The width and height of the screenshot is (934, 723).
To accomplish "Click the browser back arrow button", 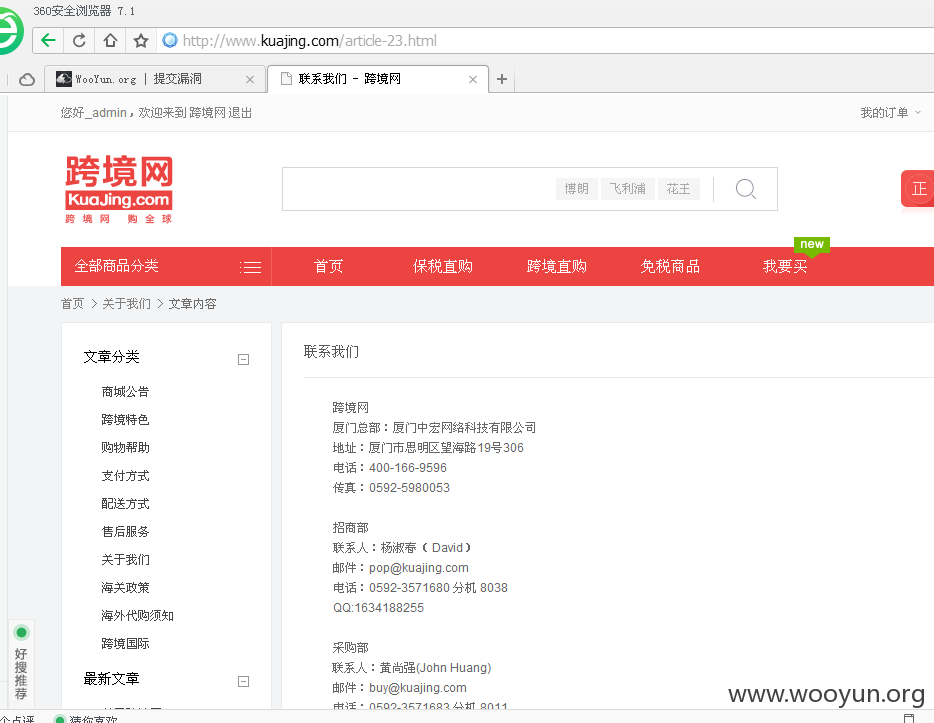I will pos(48,40).
